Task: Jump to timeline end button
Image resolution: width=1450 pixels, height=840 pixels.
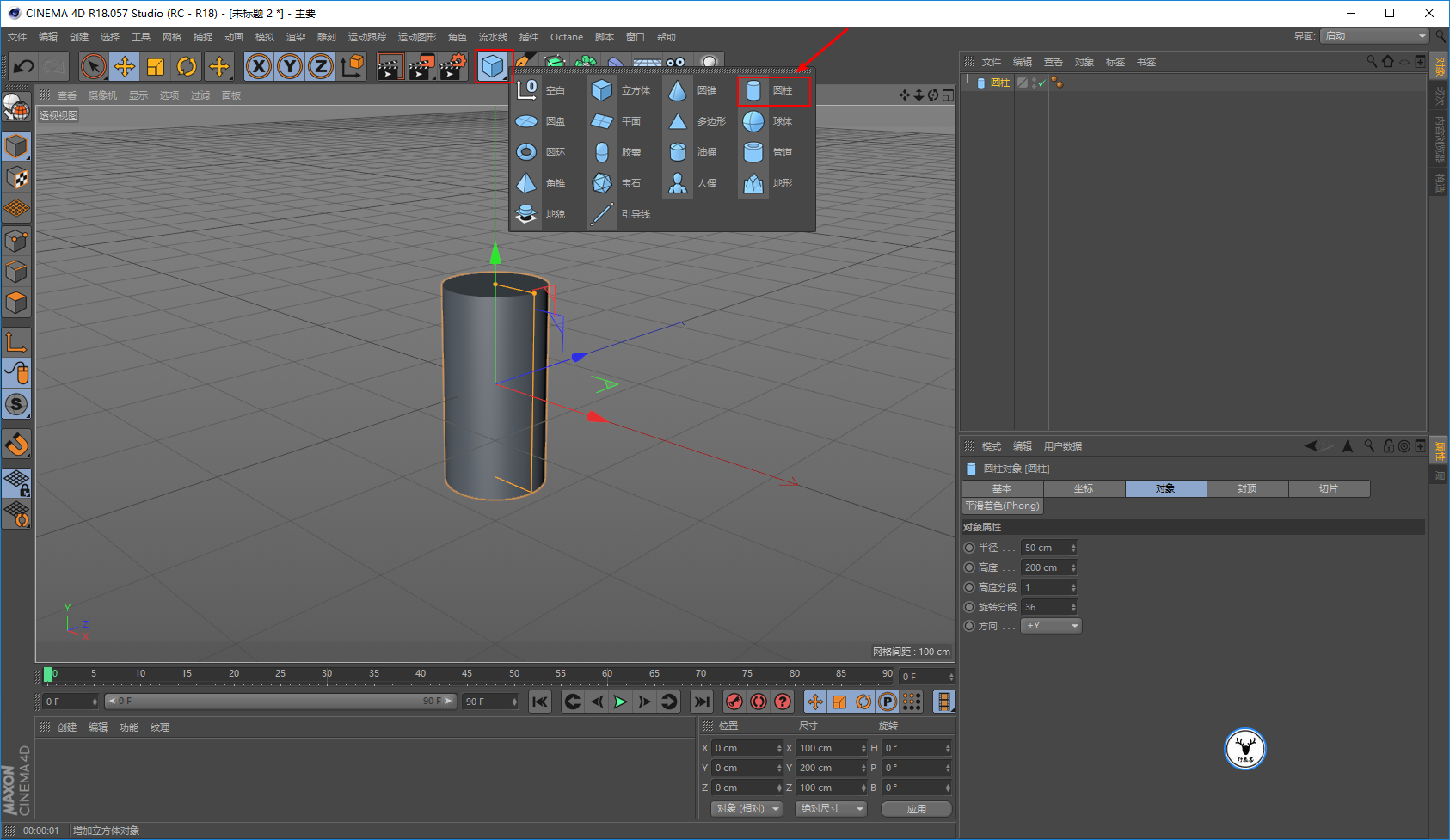Action: (x=702, y=702)
